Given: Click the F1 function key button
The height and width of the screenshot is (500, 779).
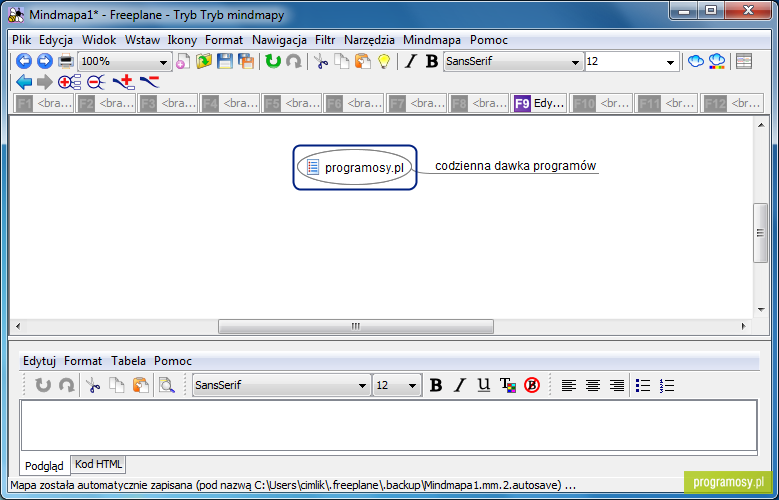Looking at the screenshot, I should click(43, 103).
